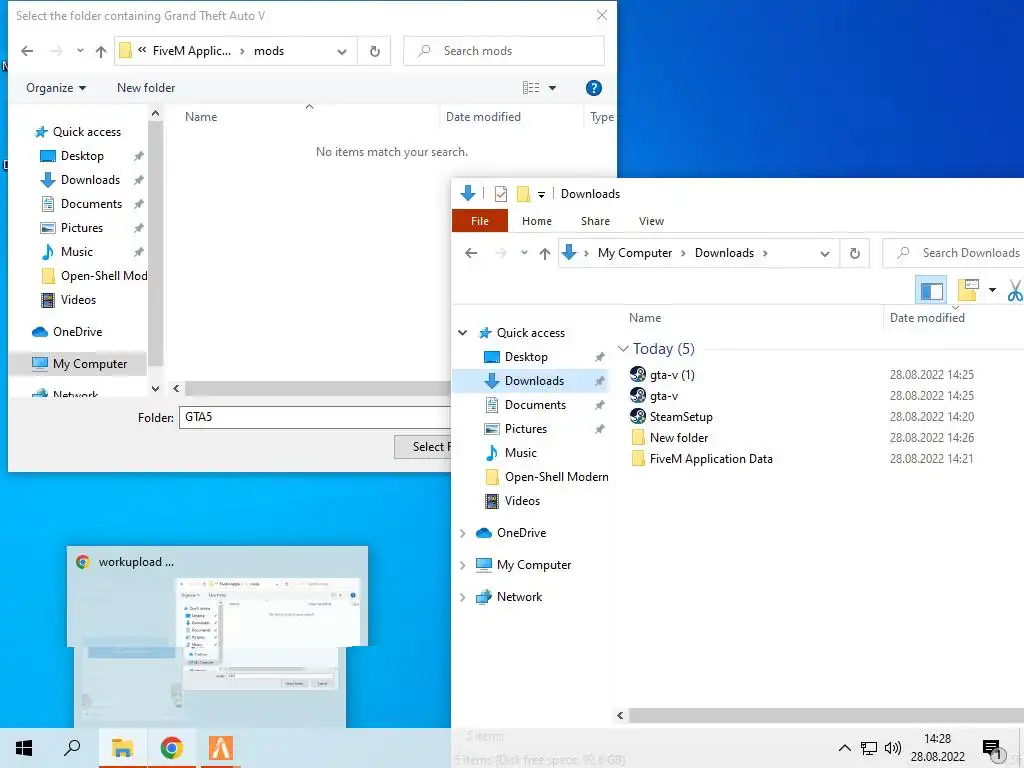1024x768 pixels.
Task: Open the help icon in folder dialog
Action: 594,88
